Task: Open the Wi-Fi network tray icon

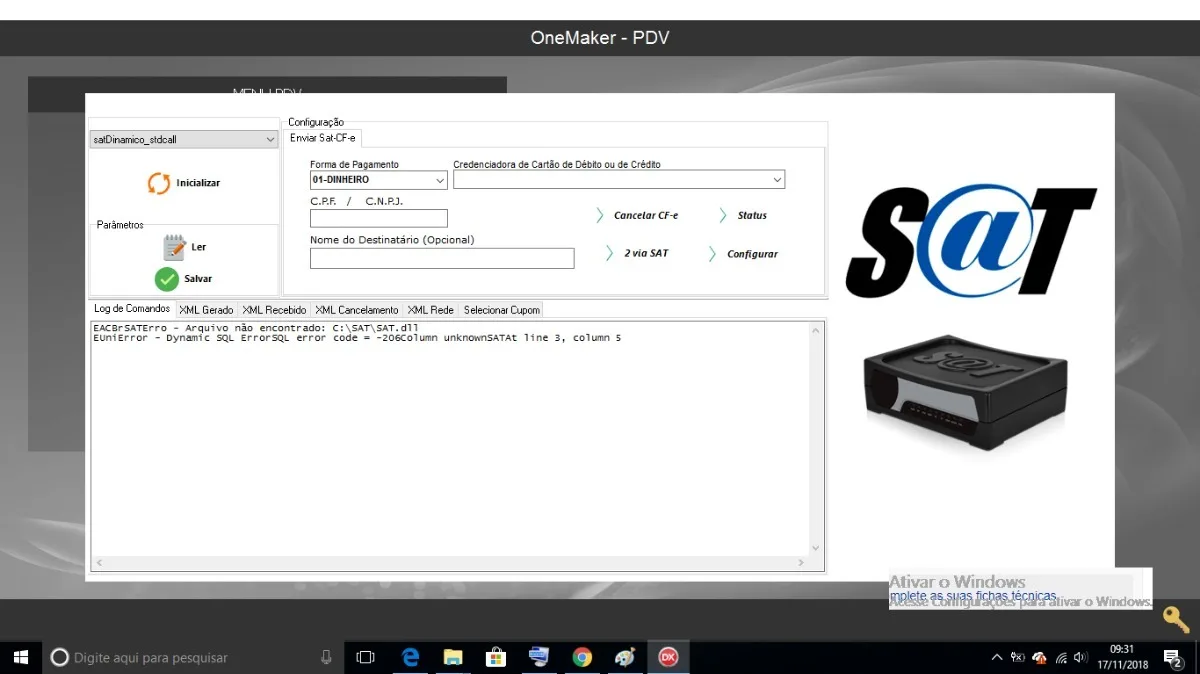Action: point(1060,657)
